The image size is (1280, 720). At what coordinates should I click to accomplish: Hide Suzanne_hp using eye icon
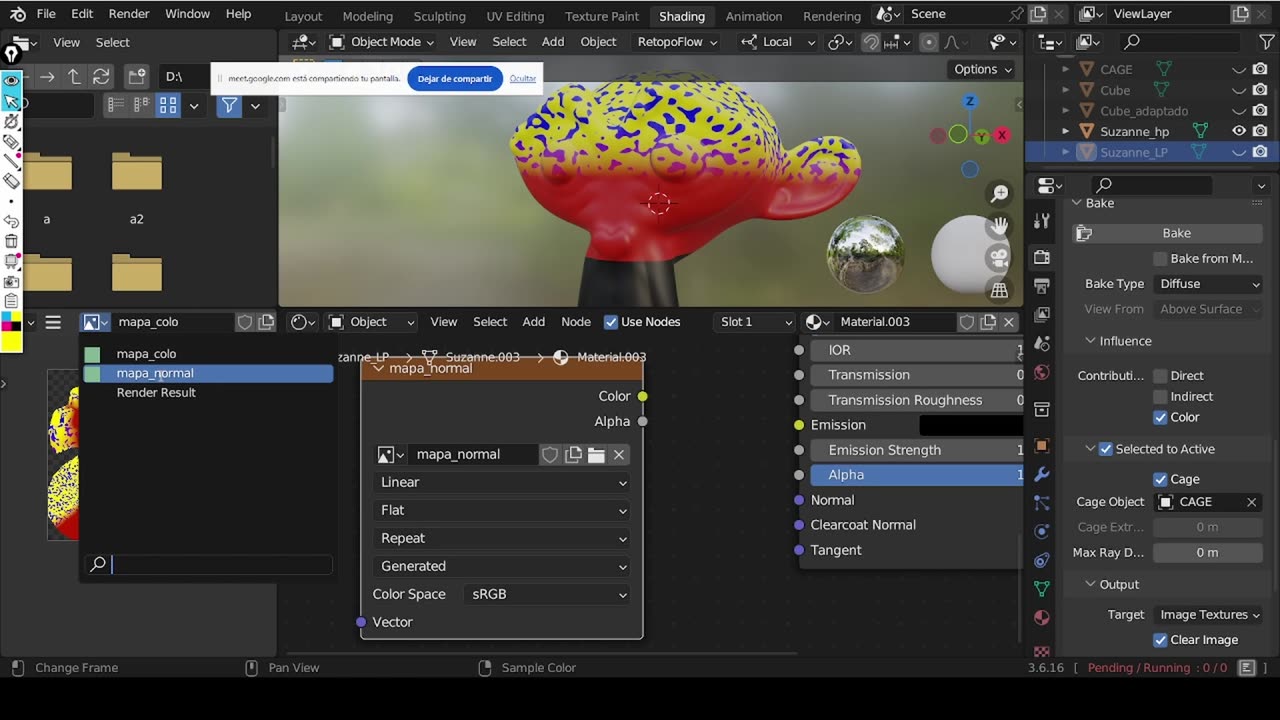click(x=1238, y=131)
